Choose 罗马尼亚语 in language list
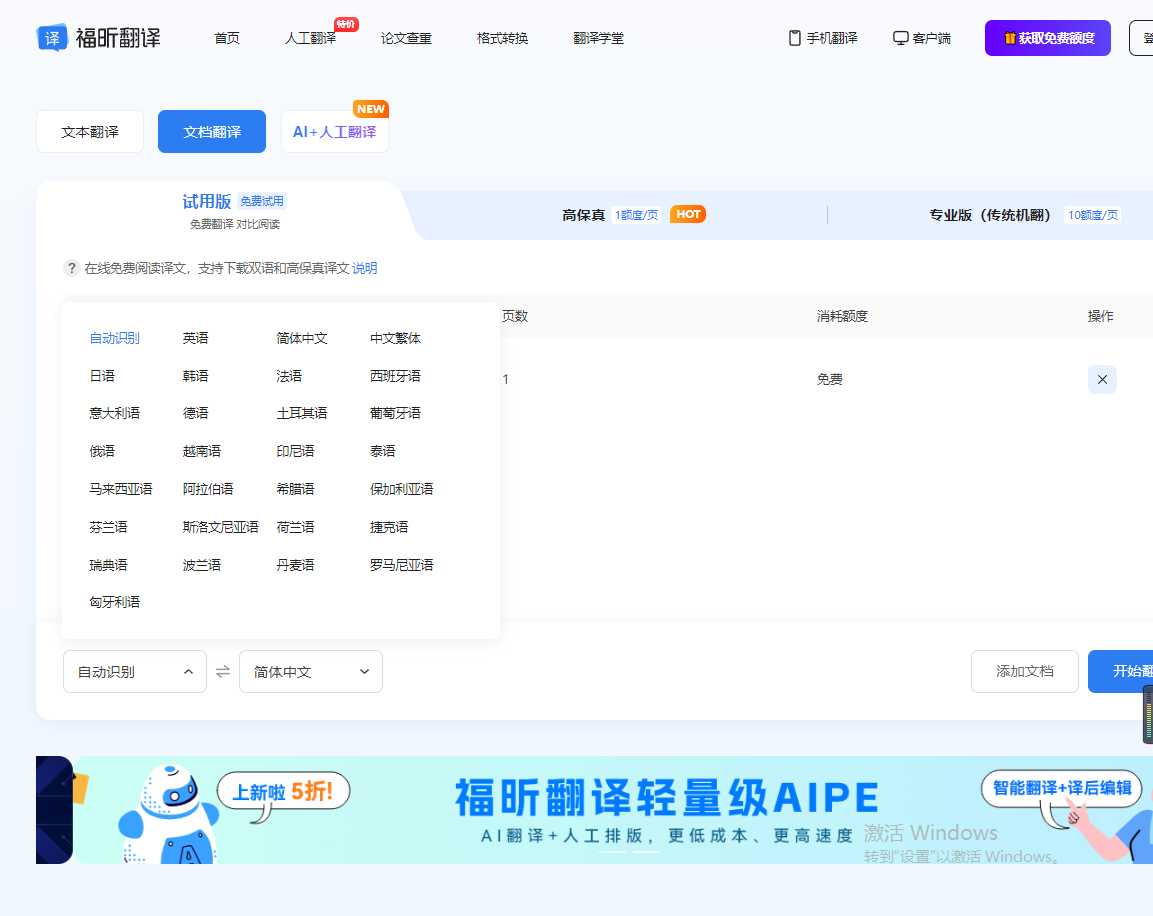Screen dimensions: 1153x916 pos(401,565)
